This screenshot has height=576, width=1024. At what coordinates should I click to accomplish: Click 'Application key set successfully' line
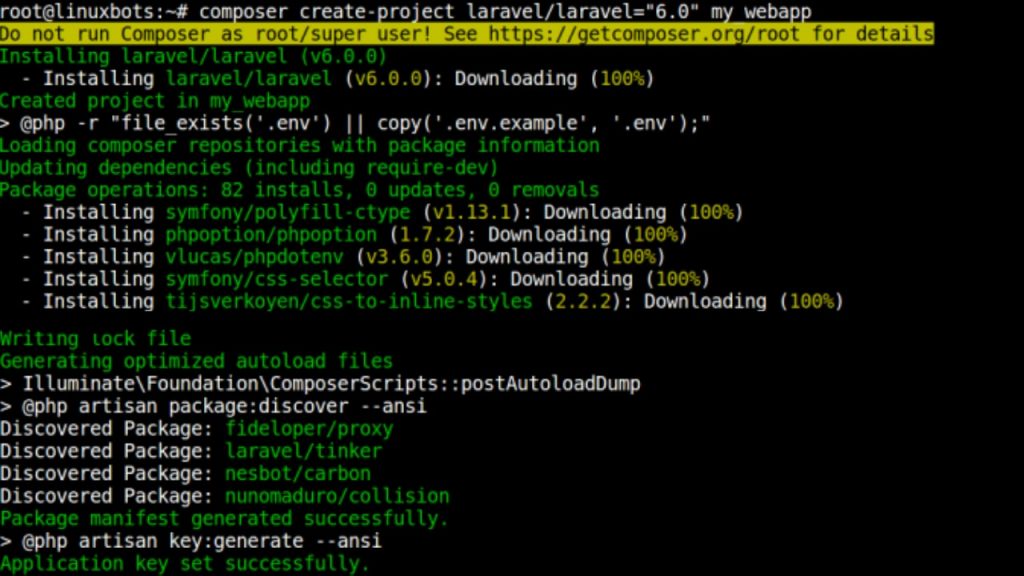coord(185,563)
